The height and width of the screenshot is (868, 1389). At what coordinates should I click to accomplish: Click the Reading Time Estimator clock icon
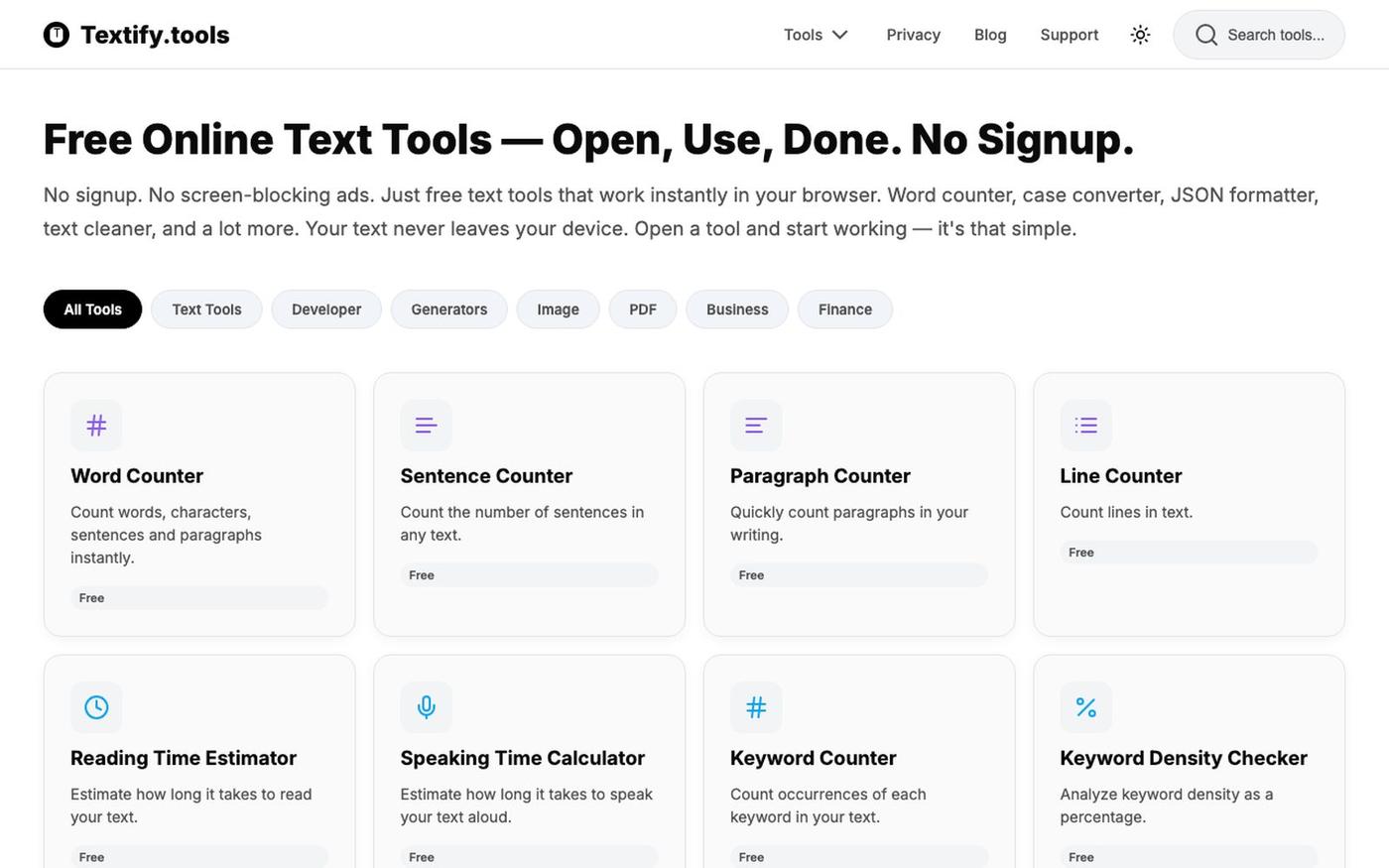pyautogui.click(x=96, y=707)
